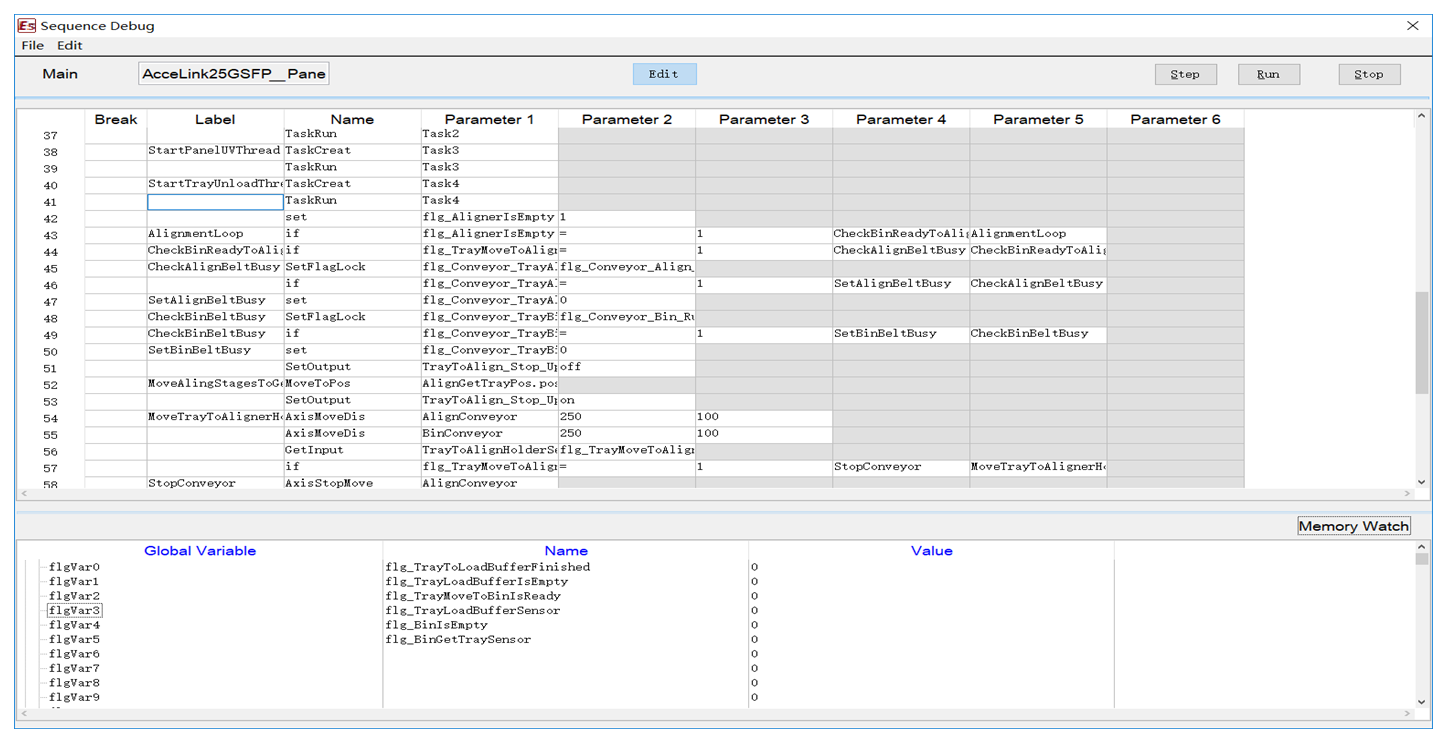The image size is (1446, 754).
Task: Open Memory Watch
Action: click(x=1353, y=526)
